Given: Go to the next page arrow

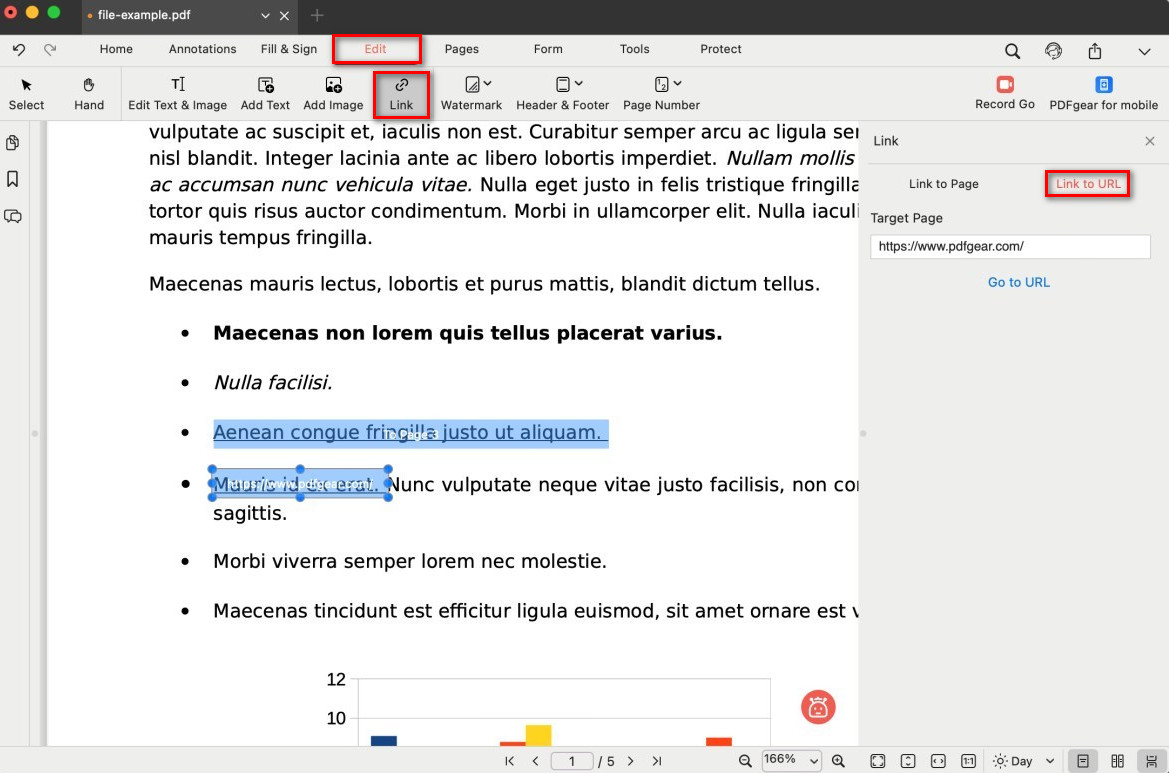Looking at the screenshot, I should point(630,761).
